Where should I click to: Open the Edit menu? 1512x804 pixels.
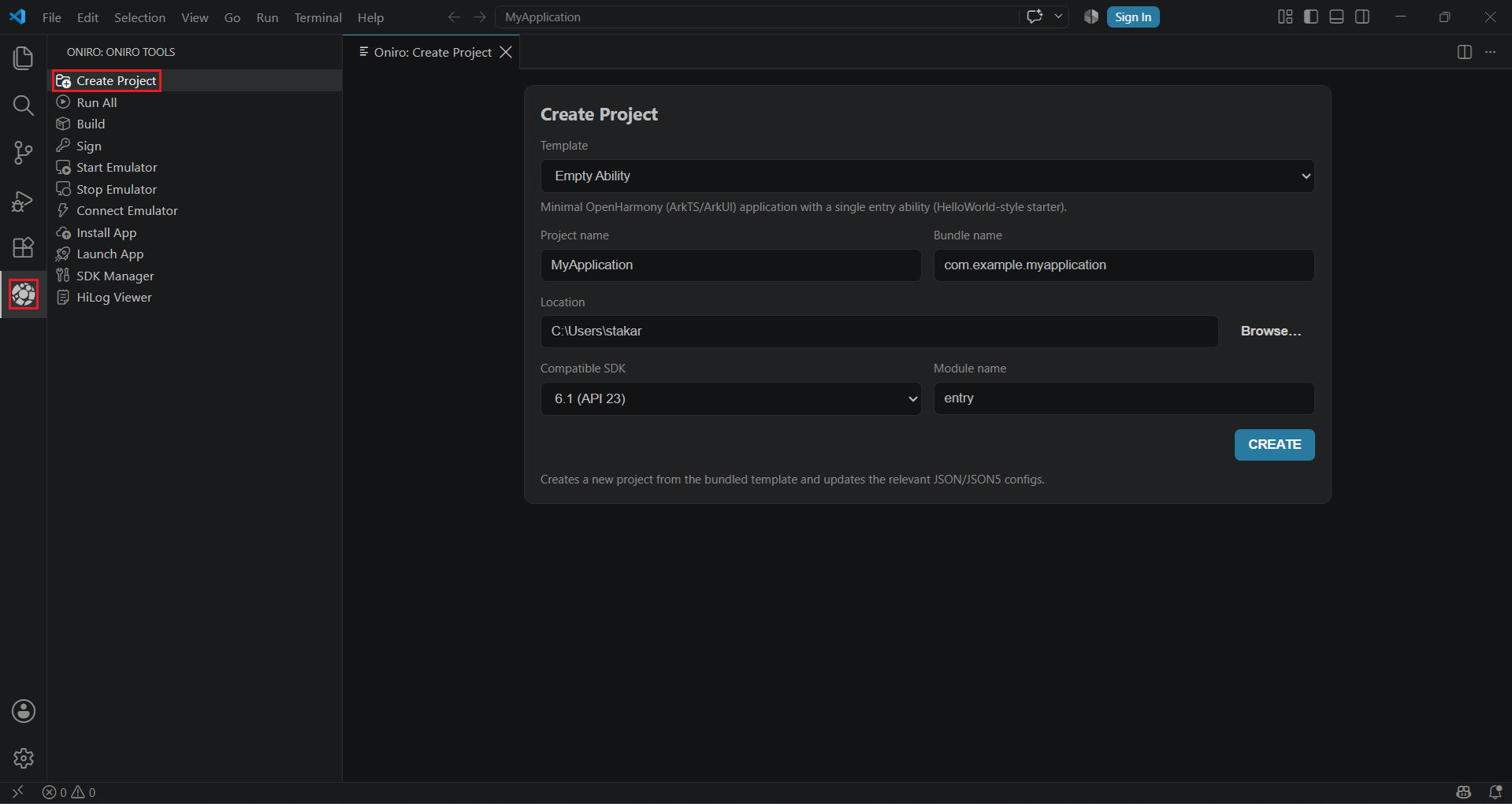coord(87,17)
